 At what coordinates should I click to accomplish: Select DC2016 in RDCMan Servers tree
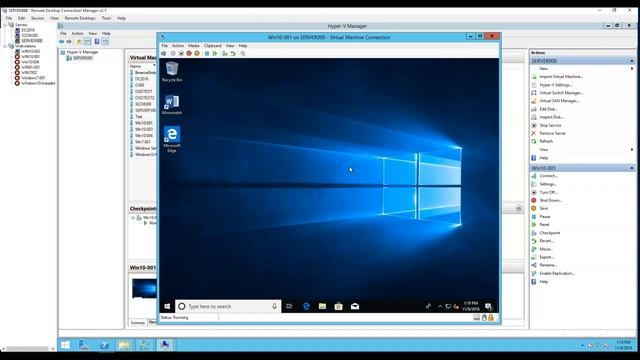click(28, 30)
